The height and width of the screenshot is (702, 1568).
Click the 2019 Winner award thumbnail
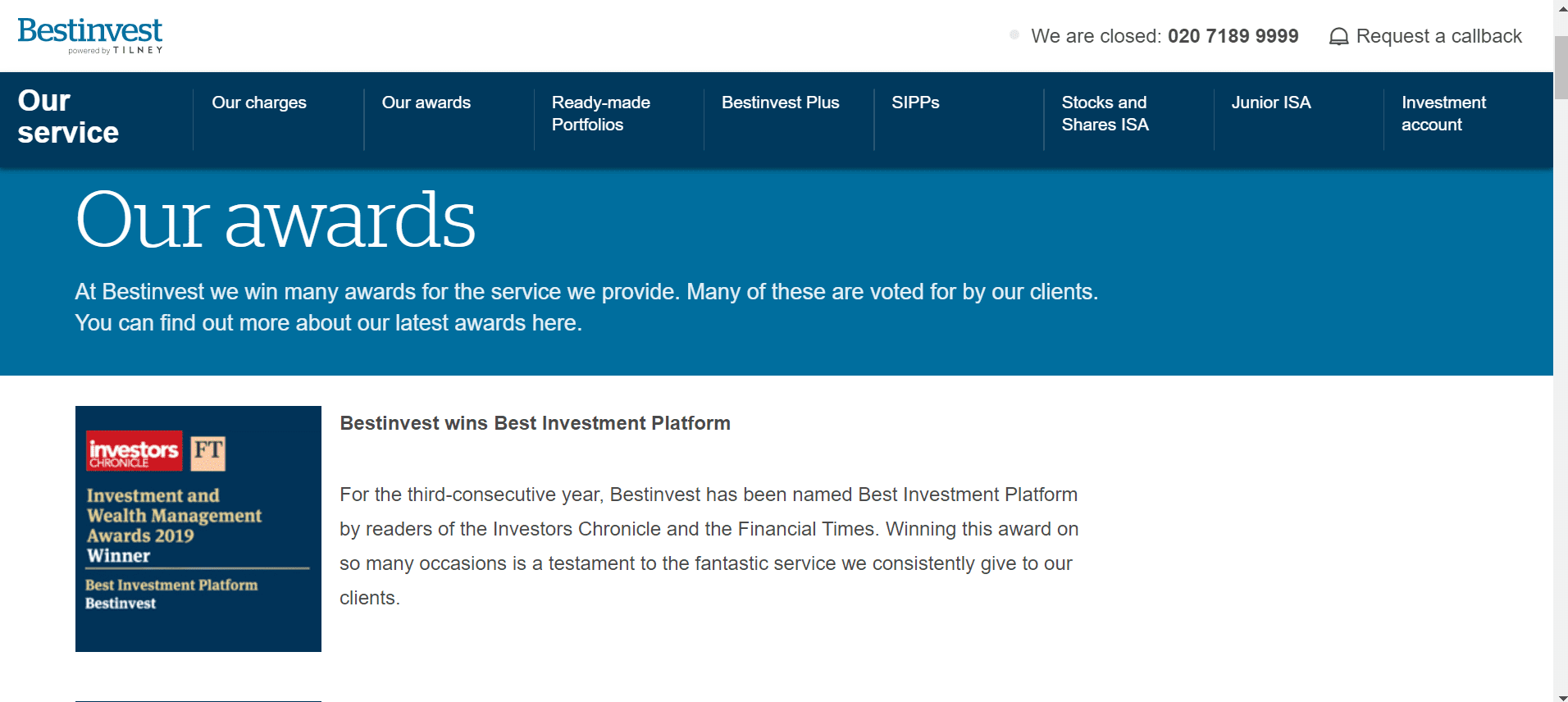pos(198,529)
